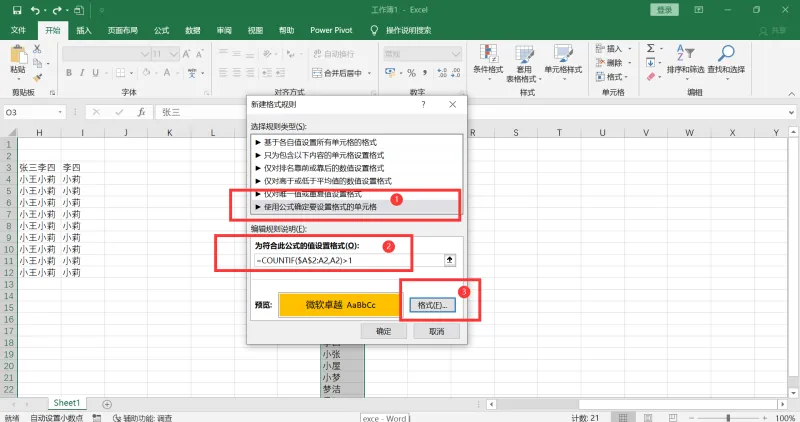Click the collapse dialog range selector icon
This screenshot has width=800, height=422.
tap(449, 260)
